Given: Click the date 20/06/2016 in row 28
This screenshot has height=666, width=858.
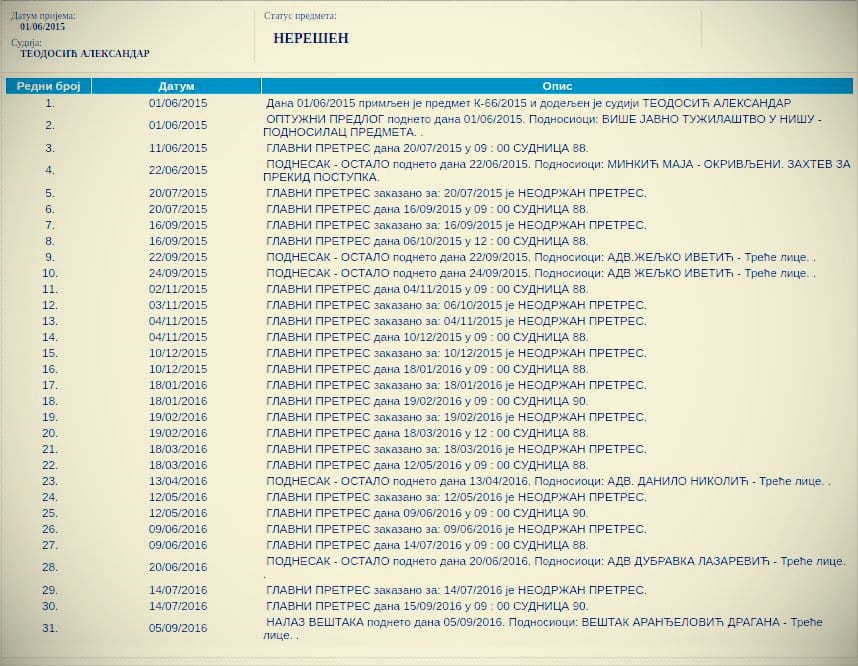Looking at the screenshot, I should 177,567.
